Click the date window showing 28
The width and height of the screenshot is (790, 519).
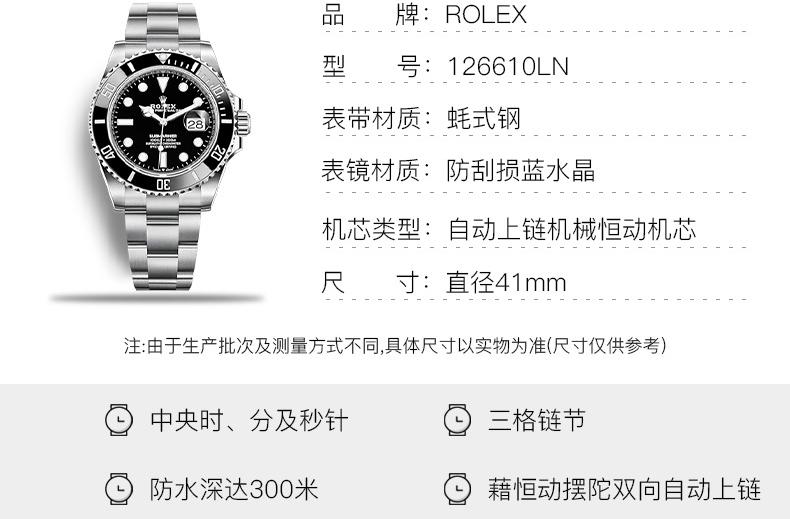(x=195, y=123)
